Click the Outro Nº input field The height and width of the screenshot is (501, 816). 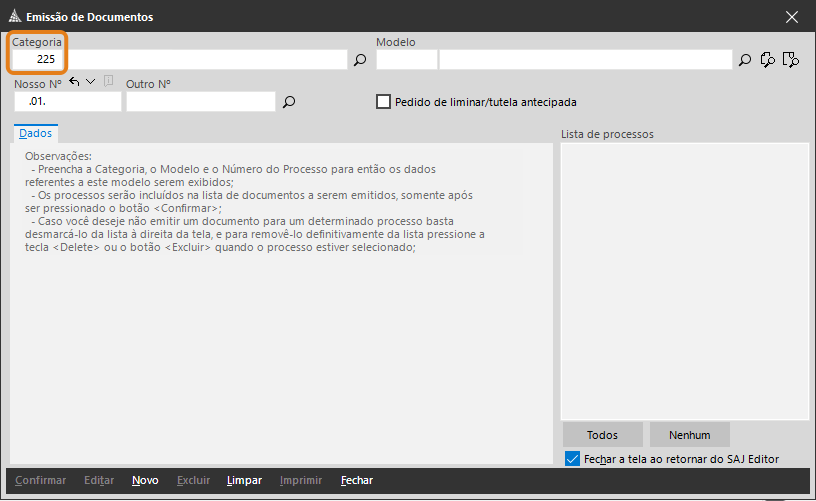201,101
